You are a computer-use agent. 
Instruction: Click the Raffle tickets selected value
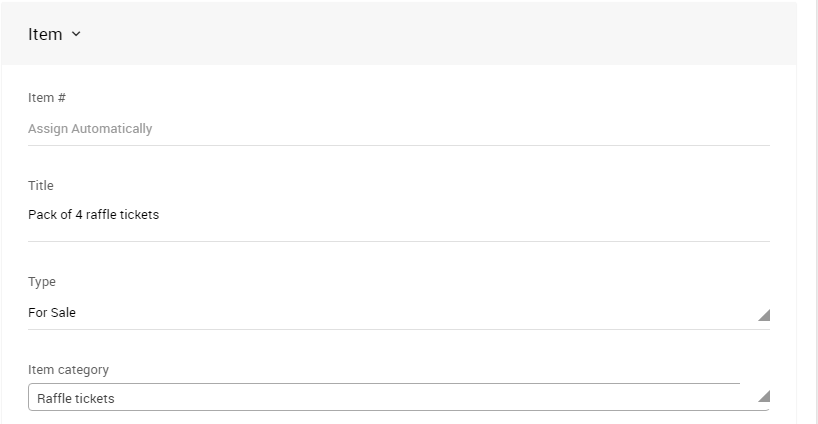tap(76, 399)
